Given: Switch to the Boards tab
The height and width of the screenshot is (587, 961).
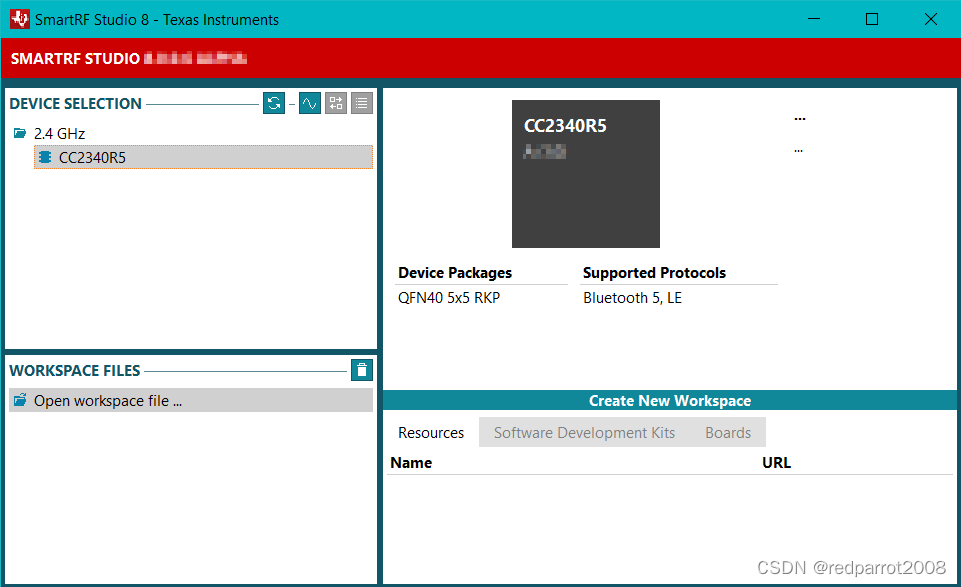Looking at the screenshot, I should [728, 432].
